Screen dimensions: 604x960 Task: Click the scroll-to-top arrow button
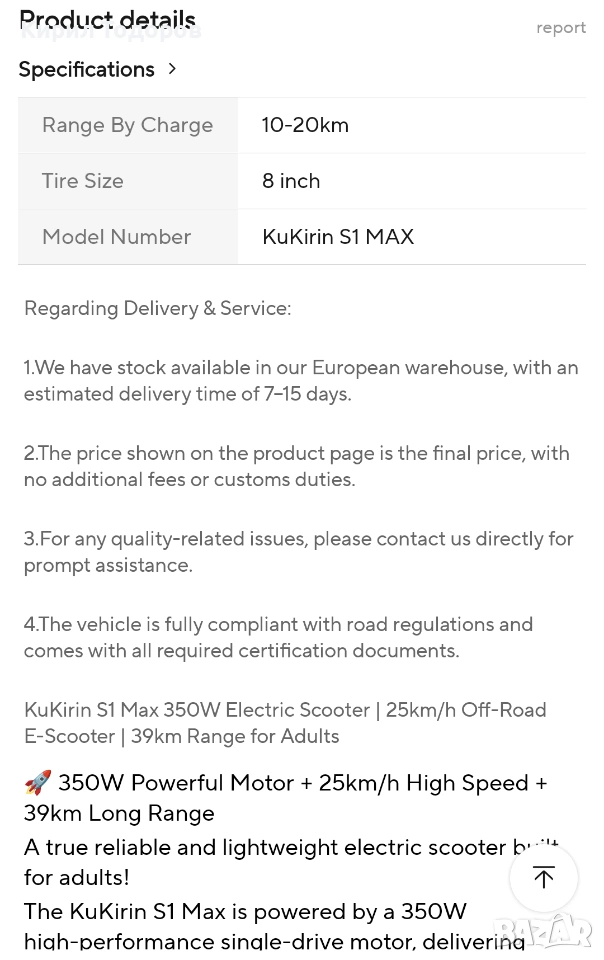pyautogui.click(x=543, y=877)
